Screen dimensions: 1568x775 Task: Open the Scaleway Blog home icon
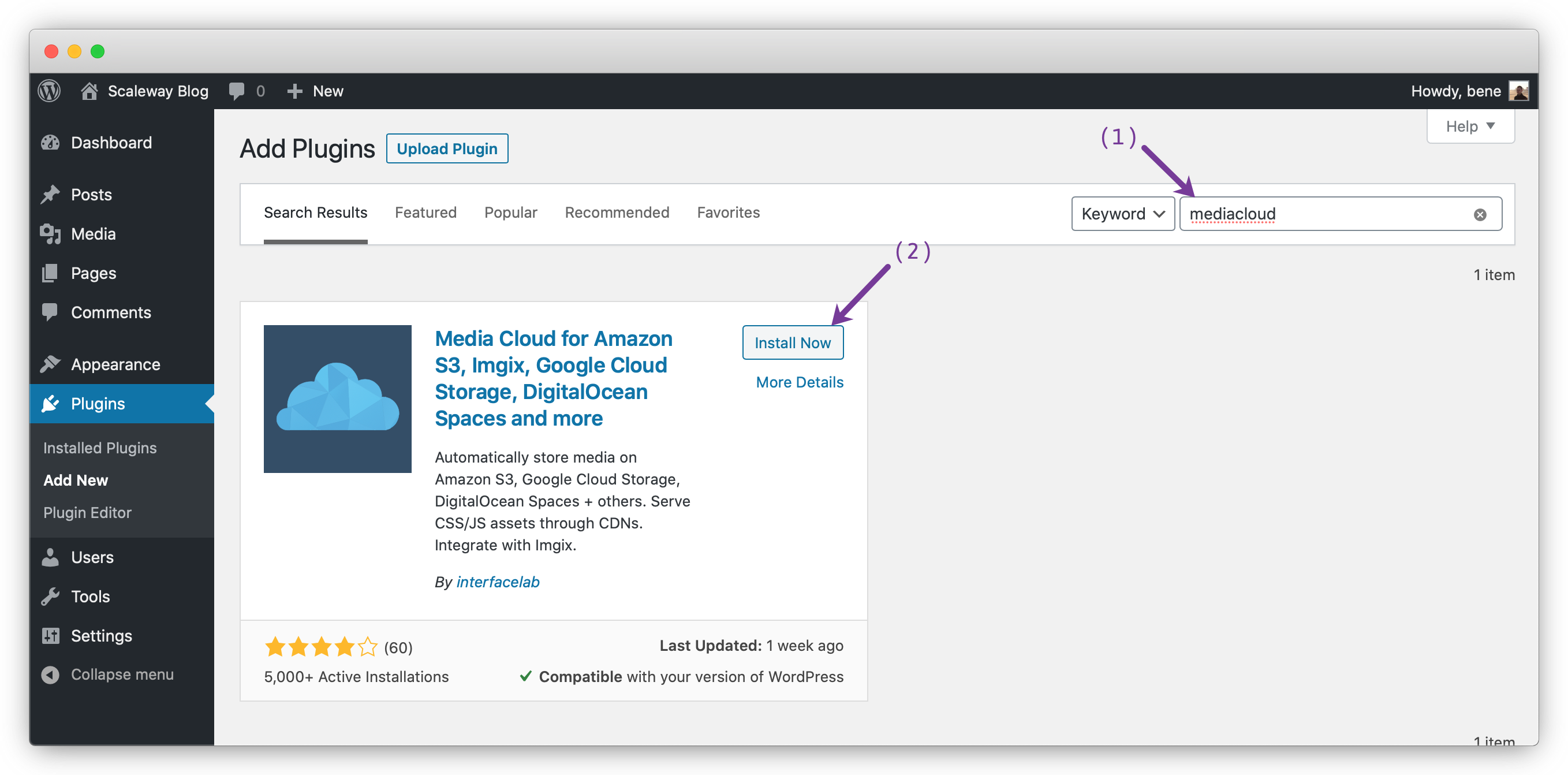pyautogui.click(x=89, y=91)
